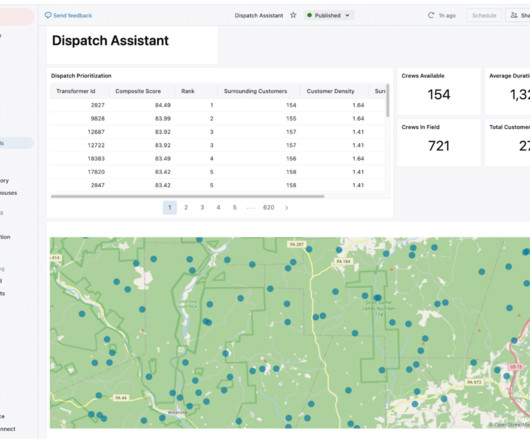Click the Dispatch Assistant title heading
Viewport: 530px width, 442px height.
click(110, 41)
